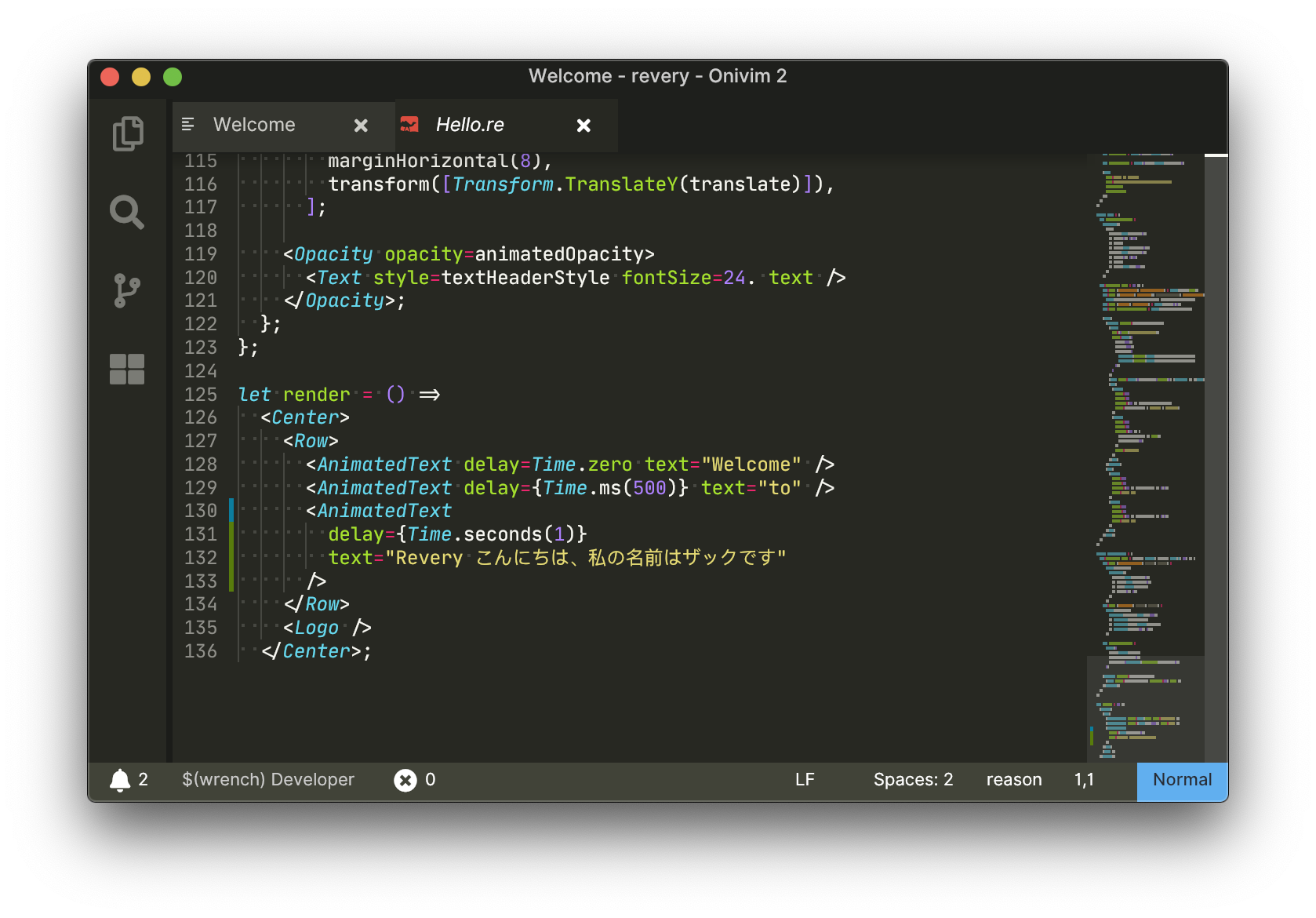The width and height of the screenshot is (1316, 918).
Task: Open the Search sidebar icon
Action: click(127, 212)
